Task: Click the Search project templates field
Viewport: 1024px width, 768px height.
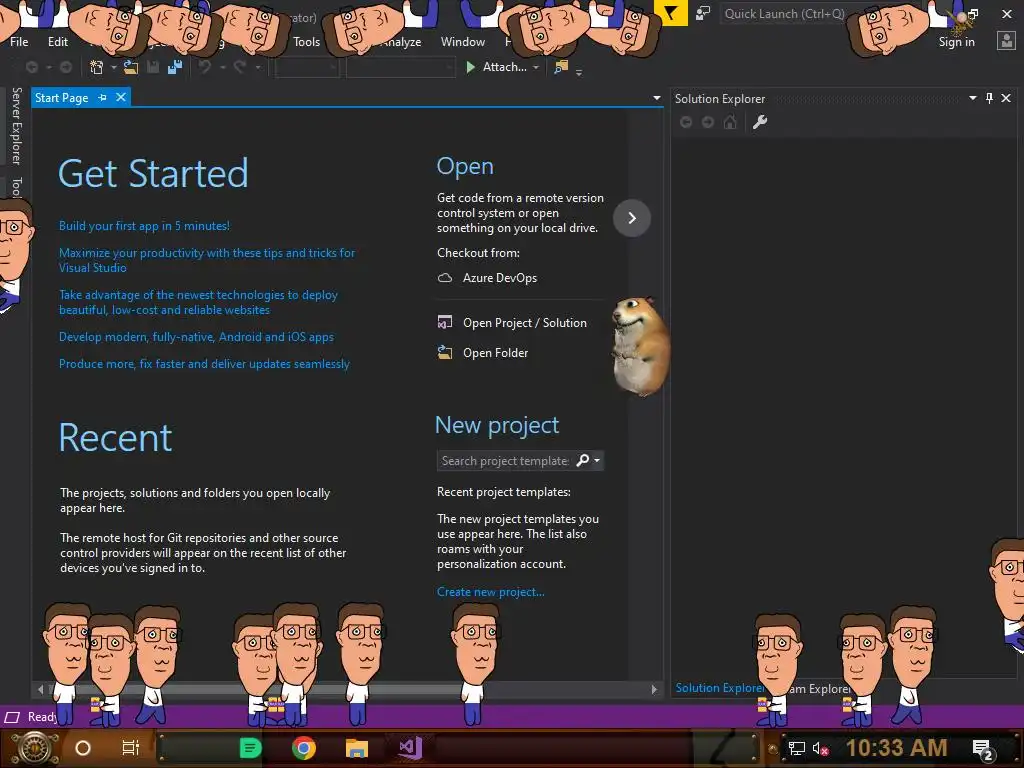Action: pos(505,460)
